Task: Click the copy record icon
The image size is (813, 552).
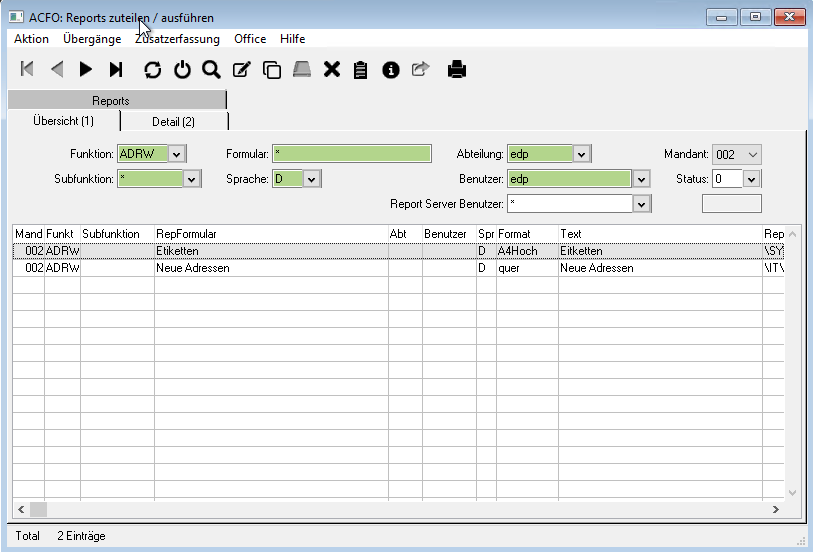Action: [x=271, y=69]
